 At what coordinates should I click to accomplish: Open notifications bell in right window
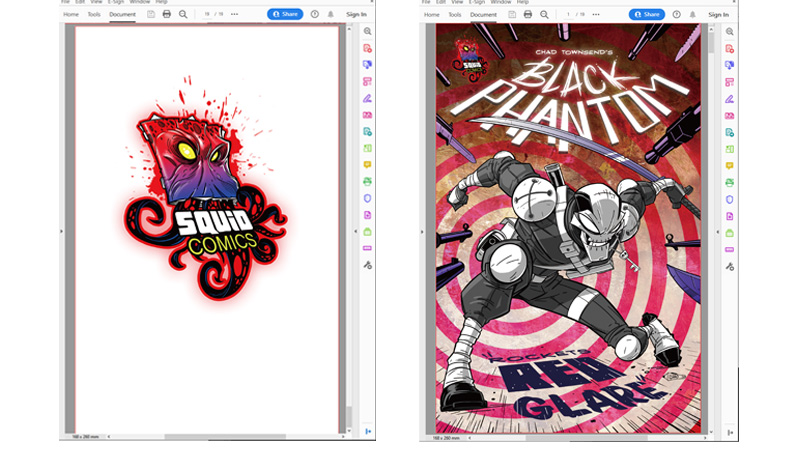(x=692, y=15)
